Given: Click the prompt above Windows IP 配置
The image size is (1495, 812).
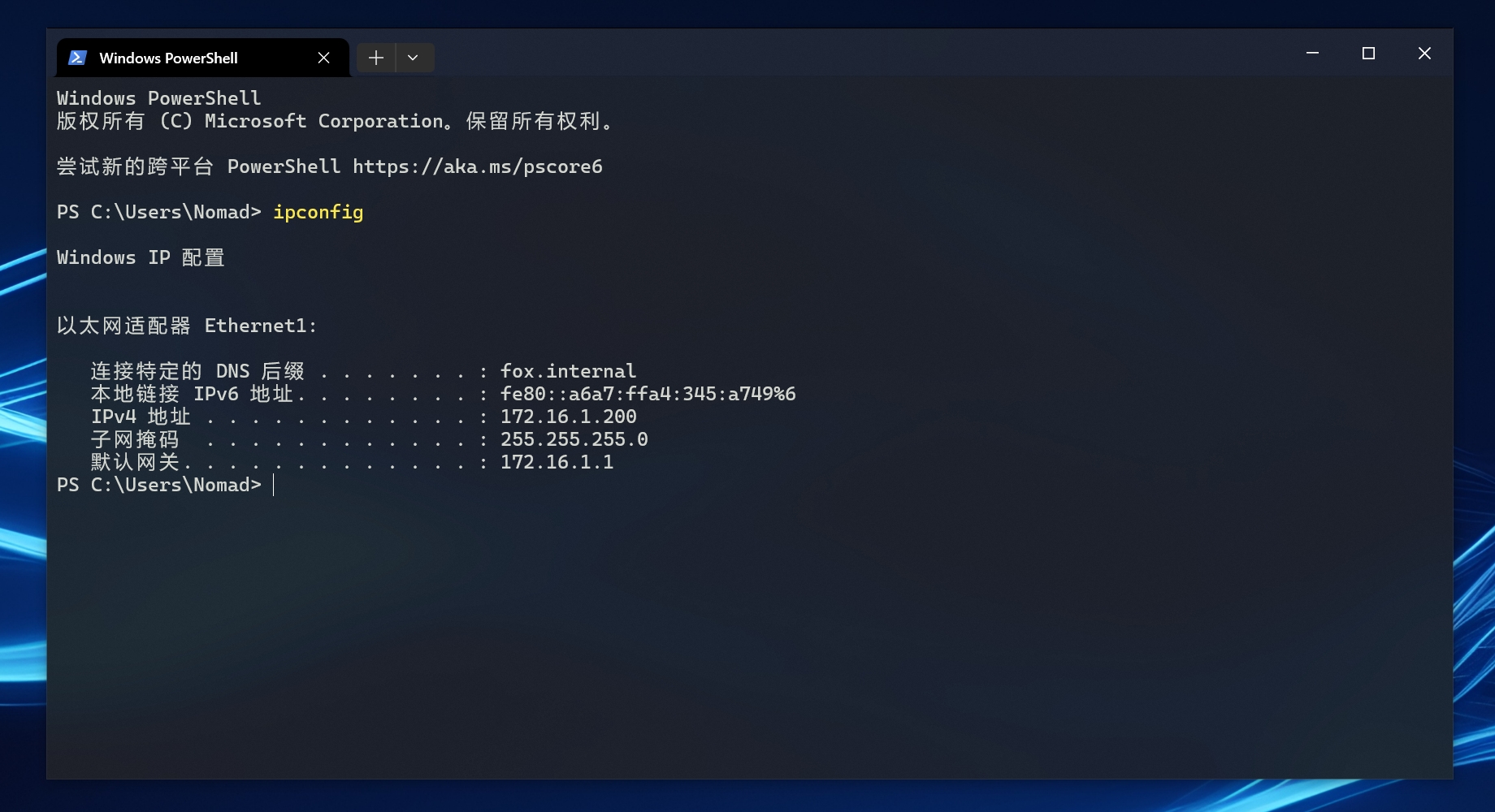Looking at the screenshot, I should tap(159, 212).
